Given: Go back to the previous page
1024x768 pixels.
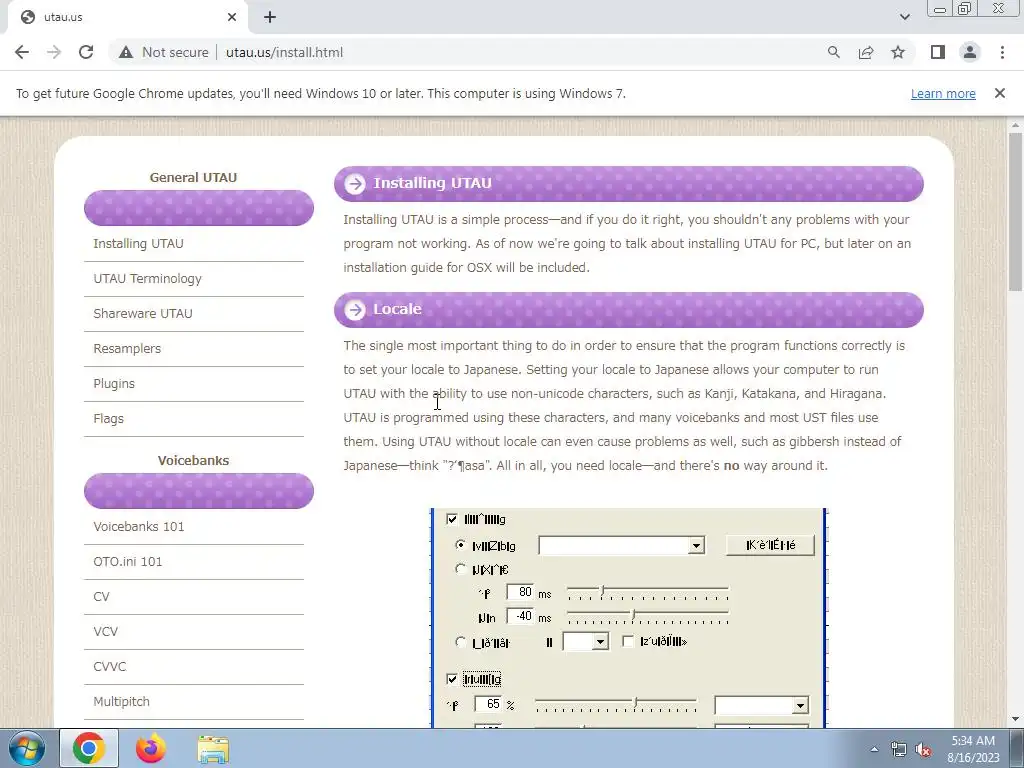Looking at the screenshot, I should point(22,52).
